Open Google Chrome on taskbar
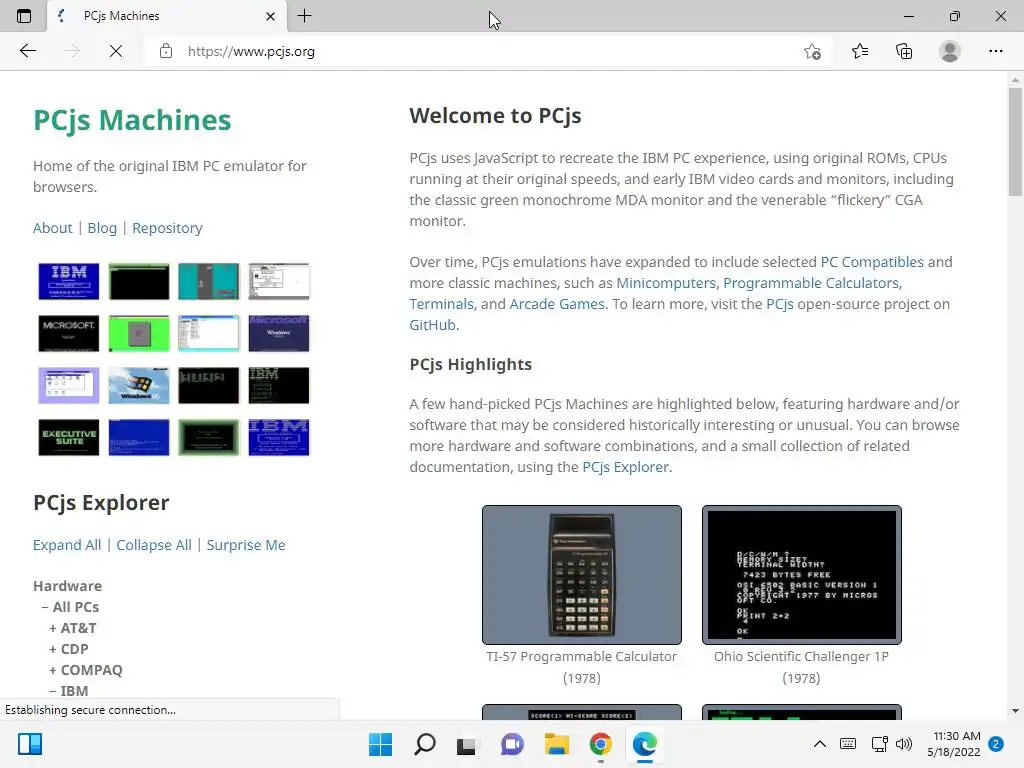Screen dimensions: 1024x768 coord(600,744)
